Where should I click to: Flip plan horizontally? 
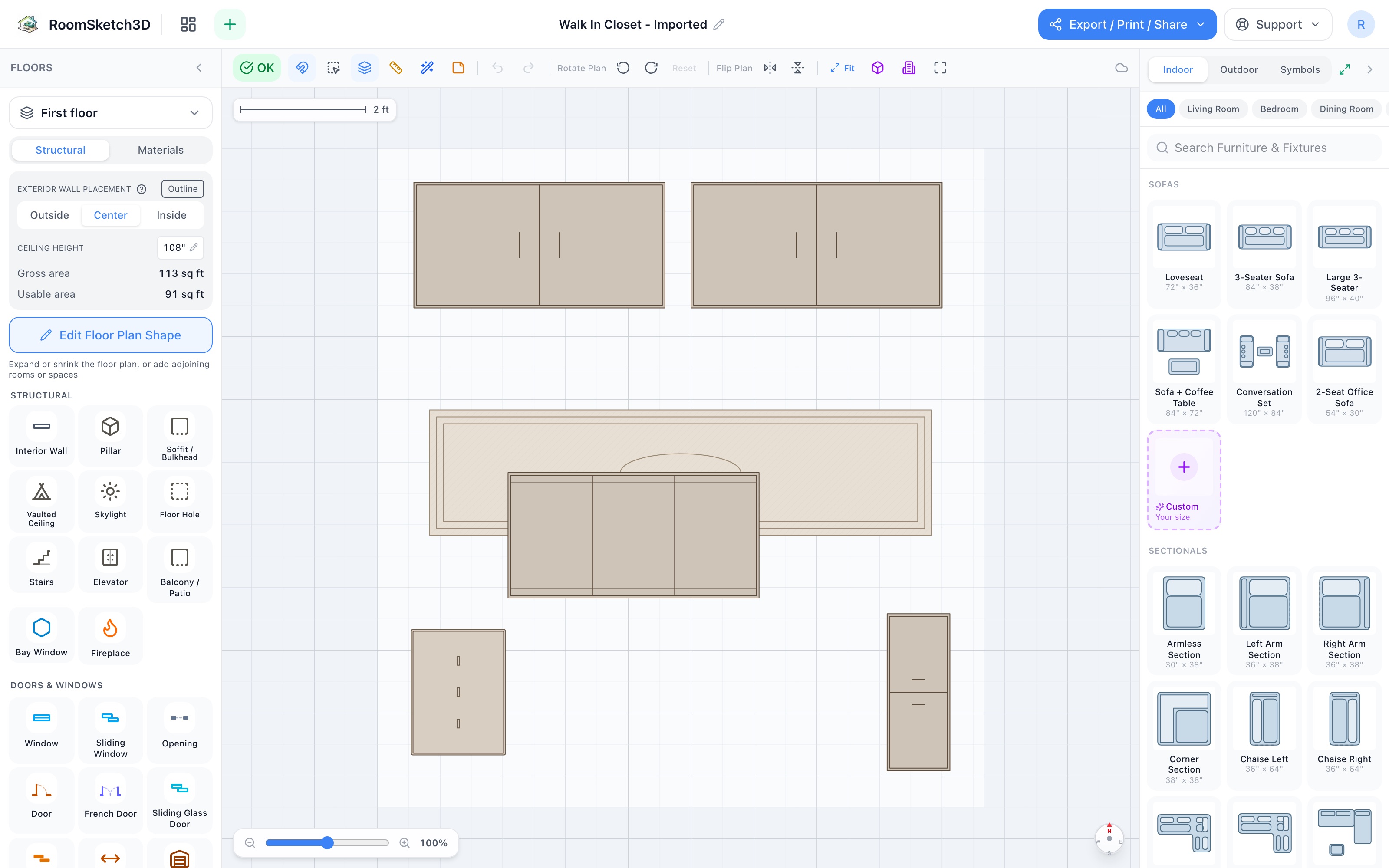point(770,68)
